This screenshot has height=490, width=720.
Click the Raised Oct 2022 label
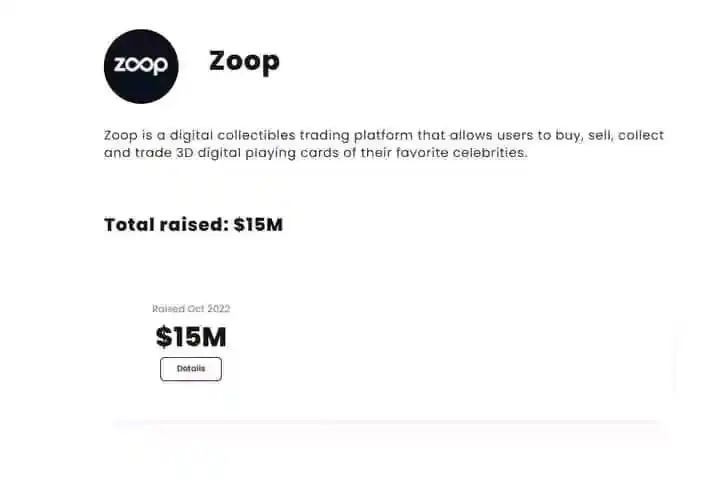coord(191,309)
